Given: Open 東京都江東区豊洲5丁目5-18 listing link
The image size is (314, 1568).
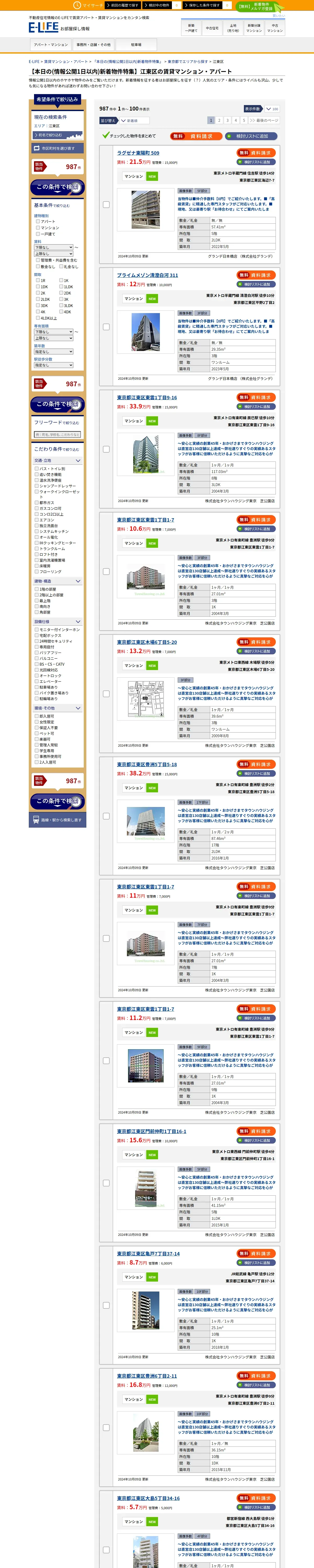Looking at the screenshot, I should coord(147,764).
